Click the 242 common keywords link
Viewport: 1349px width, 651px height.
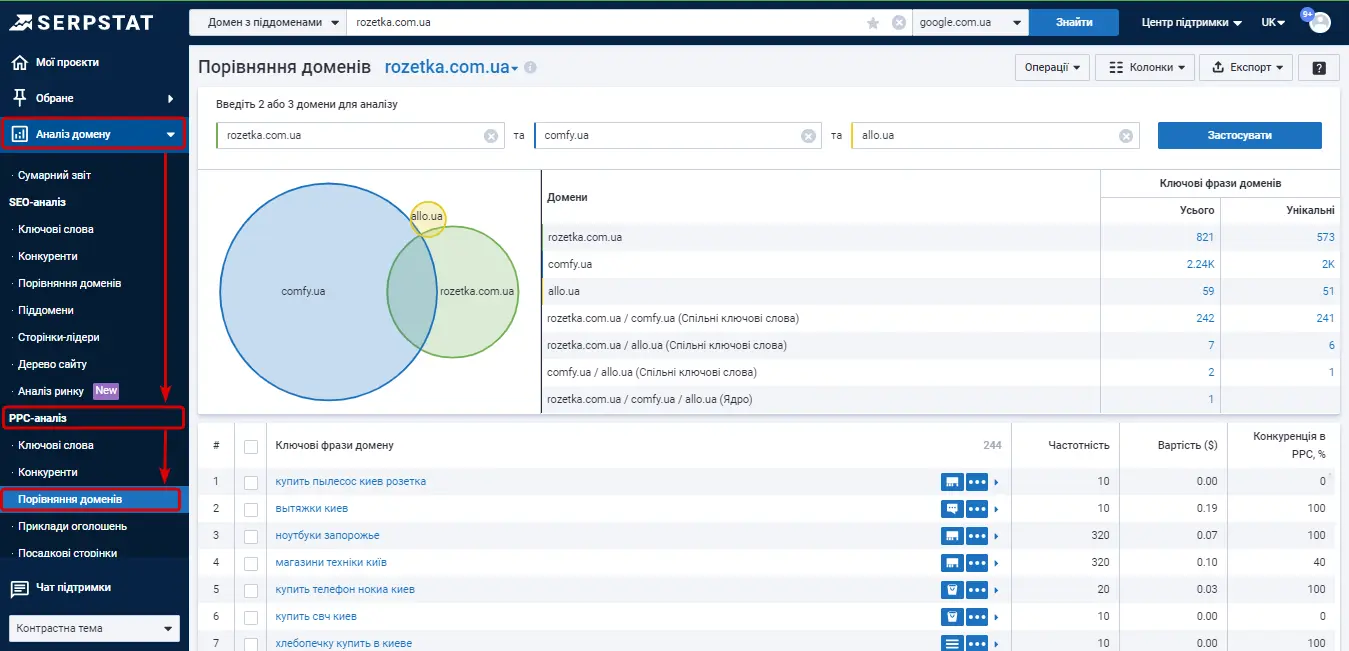tap(1205, 318)
